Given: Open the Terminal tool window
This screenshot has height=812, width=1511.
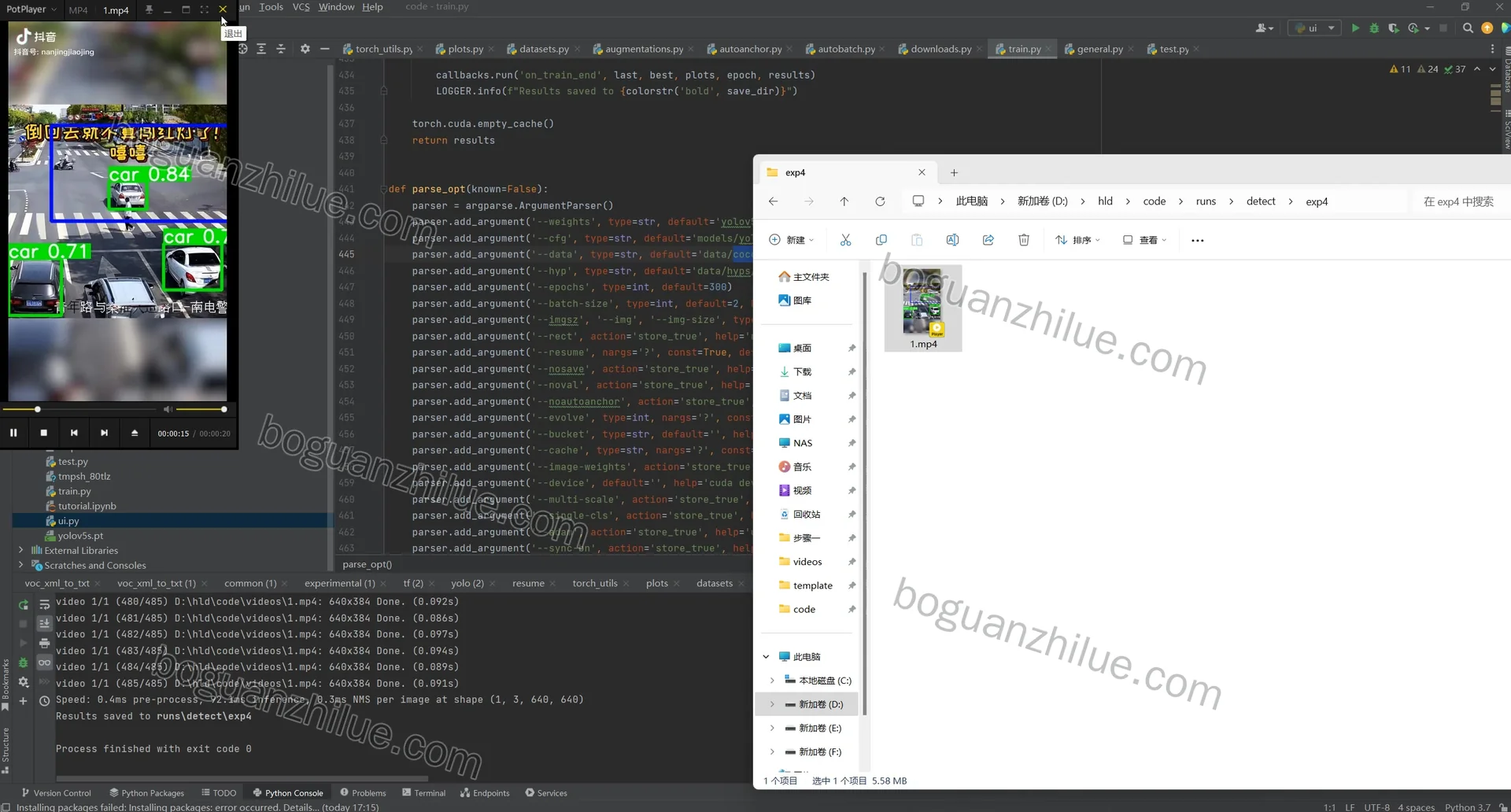Looking at the screenshot, I should click(423, 793).
